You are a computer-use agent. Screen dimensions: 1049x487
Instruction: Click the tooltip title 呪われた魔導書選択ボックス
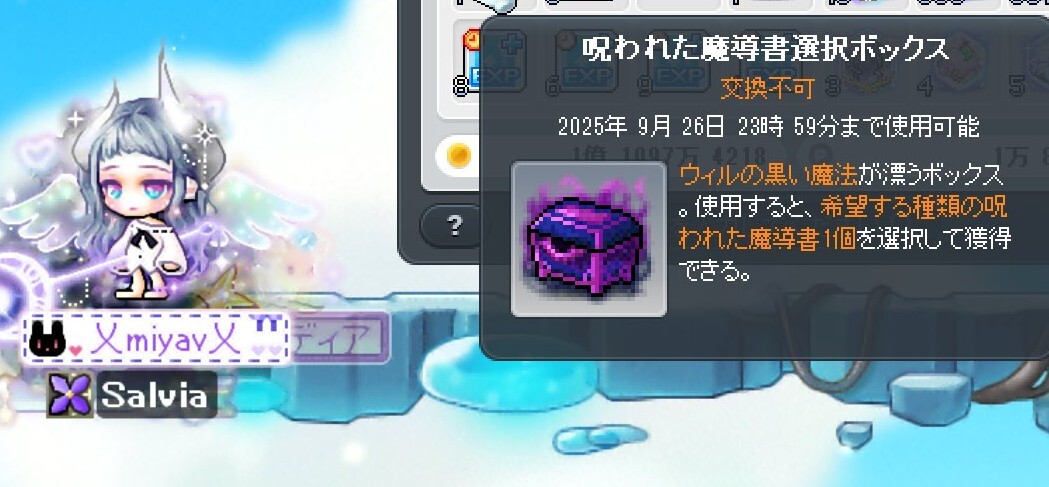[765, 48]
